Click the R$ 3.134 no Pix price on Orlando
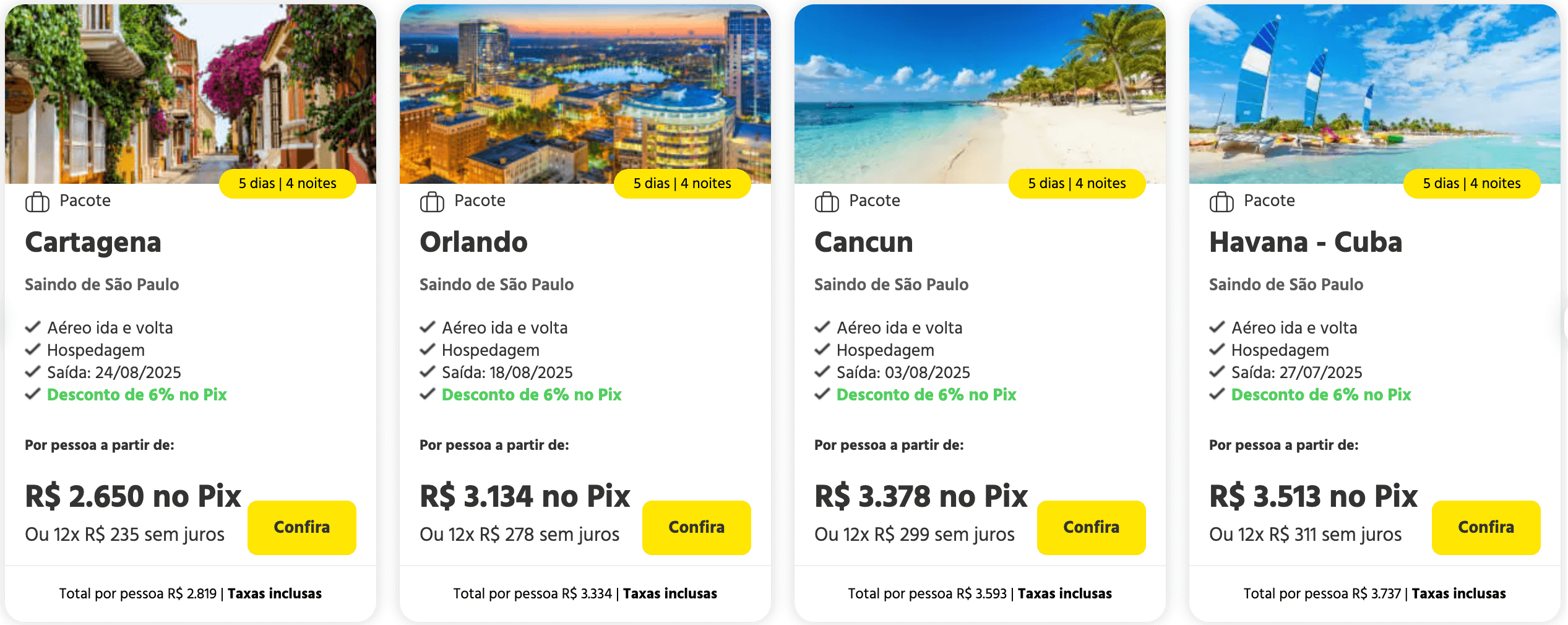1568x625 pixels. click(x=525, y=495)
